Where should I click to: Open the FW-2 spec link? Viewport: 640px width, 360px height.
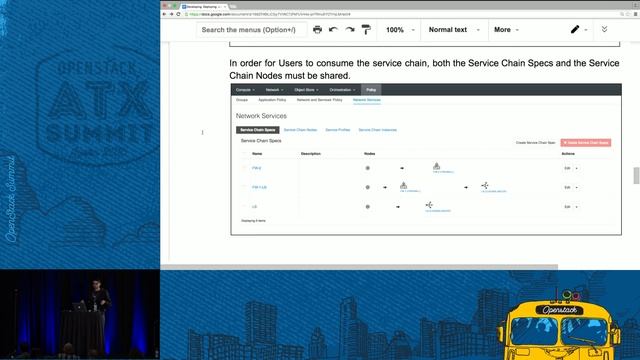[x=256, y=168]
